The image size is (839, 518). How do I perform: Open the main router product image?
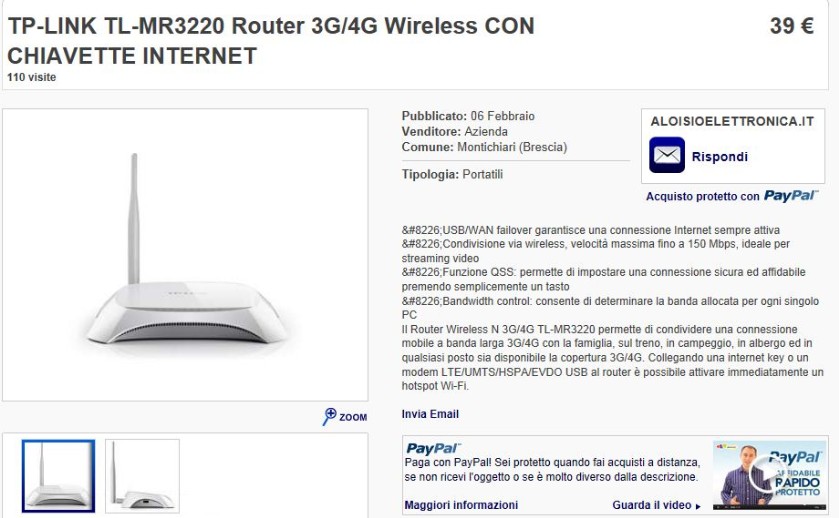(185, 255)
